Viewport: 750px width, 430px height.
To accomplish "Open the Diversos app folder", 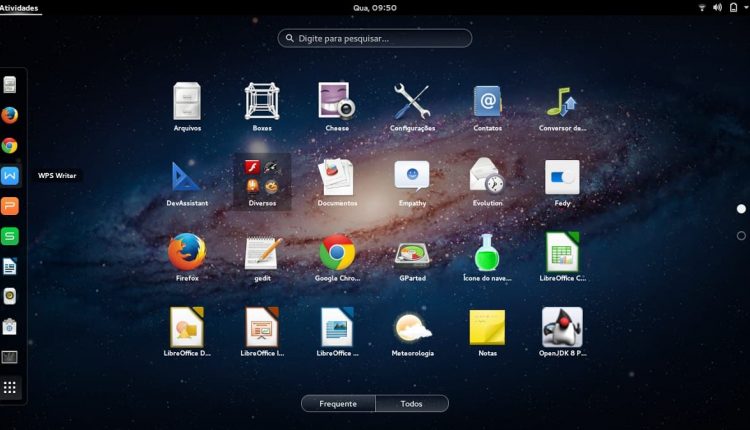I will (x=262, y=182).
